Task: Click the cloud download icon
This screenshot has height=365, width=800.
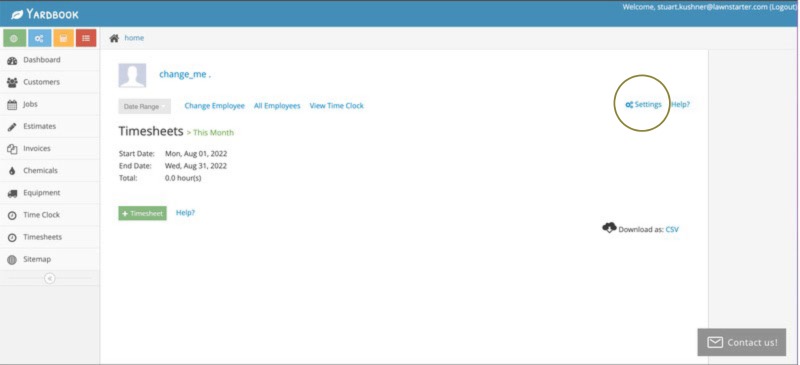Action: click(x=609, y=228)
